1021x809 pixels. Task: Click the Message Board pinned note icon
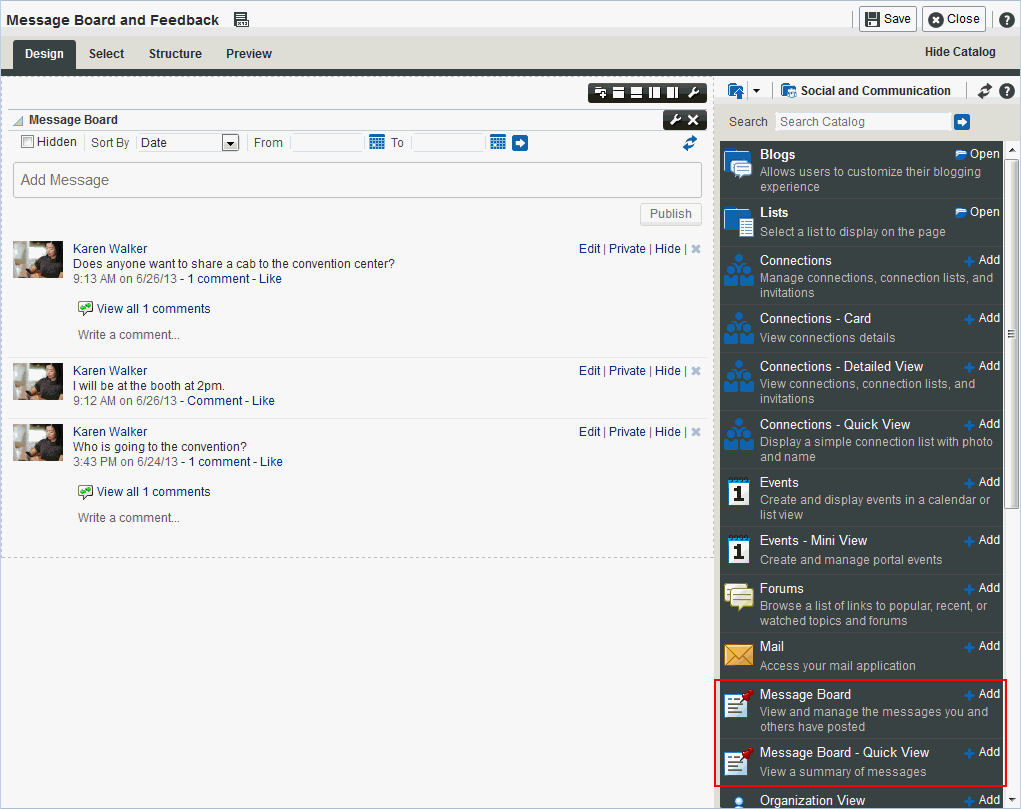click(x=738, y=703)
